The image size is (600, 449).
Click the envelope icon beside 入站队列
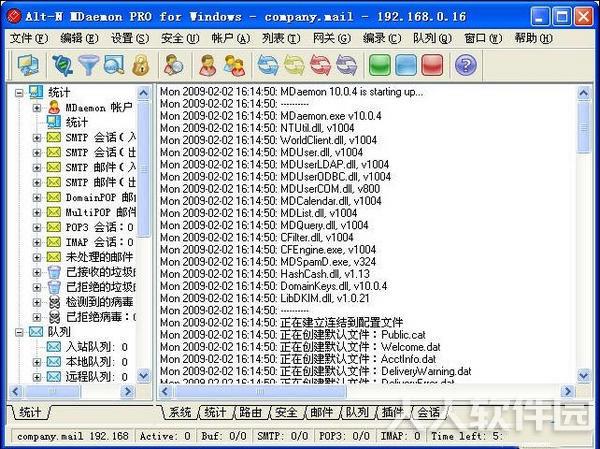[x=54, y=347]
